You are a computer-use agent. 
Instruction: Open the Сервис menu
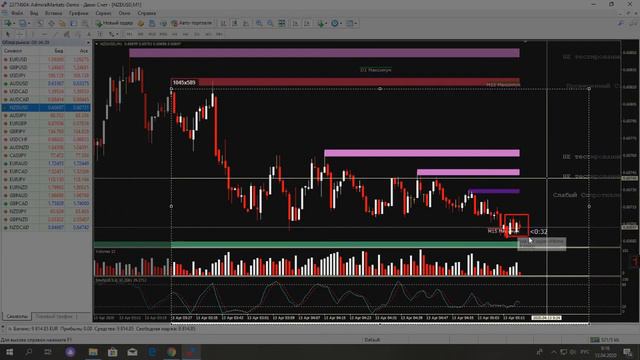103,13
